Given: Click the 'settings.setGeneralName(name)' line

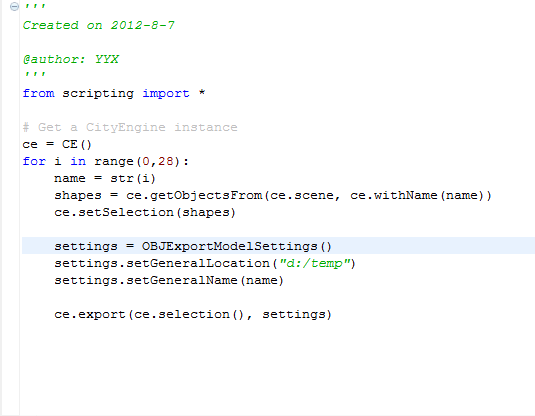Looking at the screenshot, I should [169, 281].
